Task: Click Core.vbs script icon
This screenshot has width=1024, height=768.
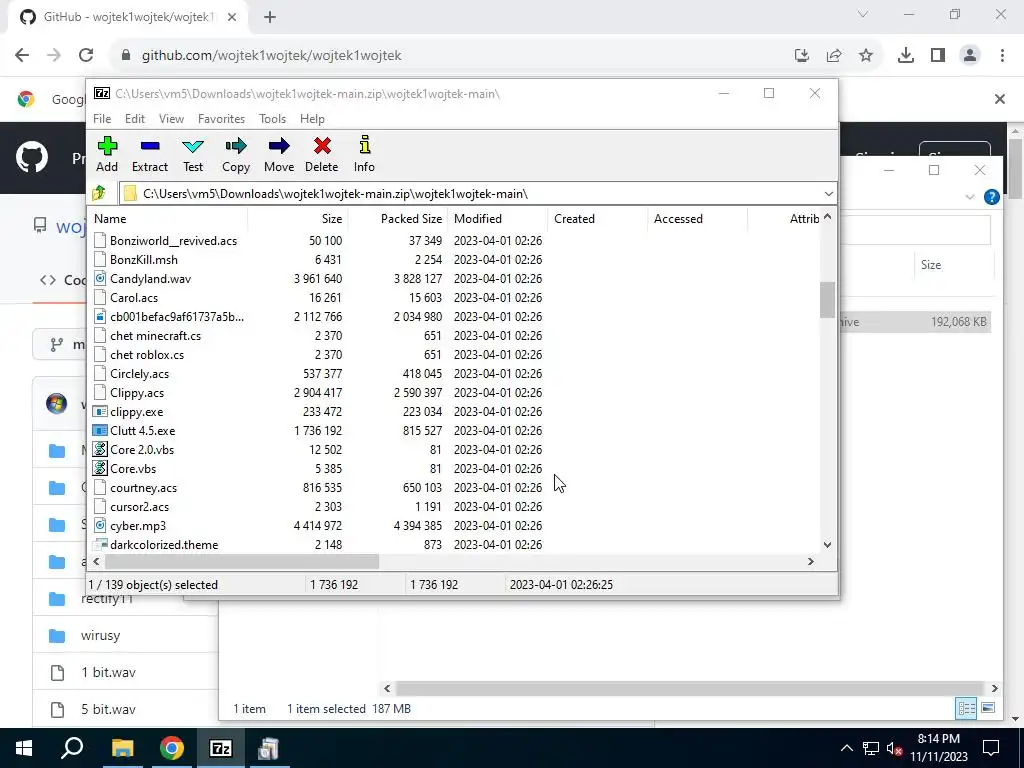Action: coord(99,469)
